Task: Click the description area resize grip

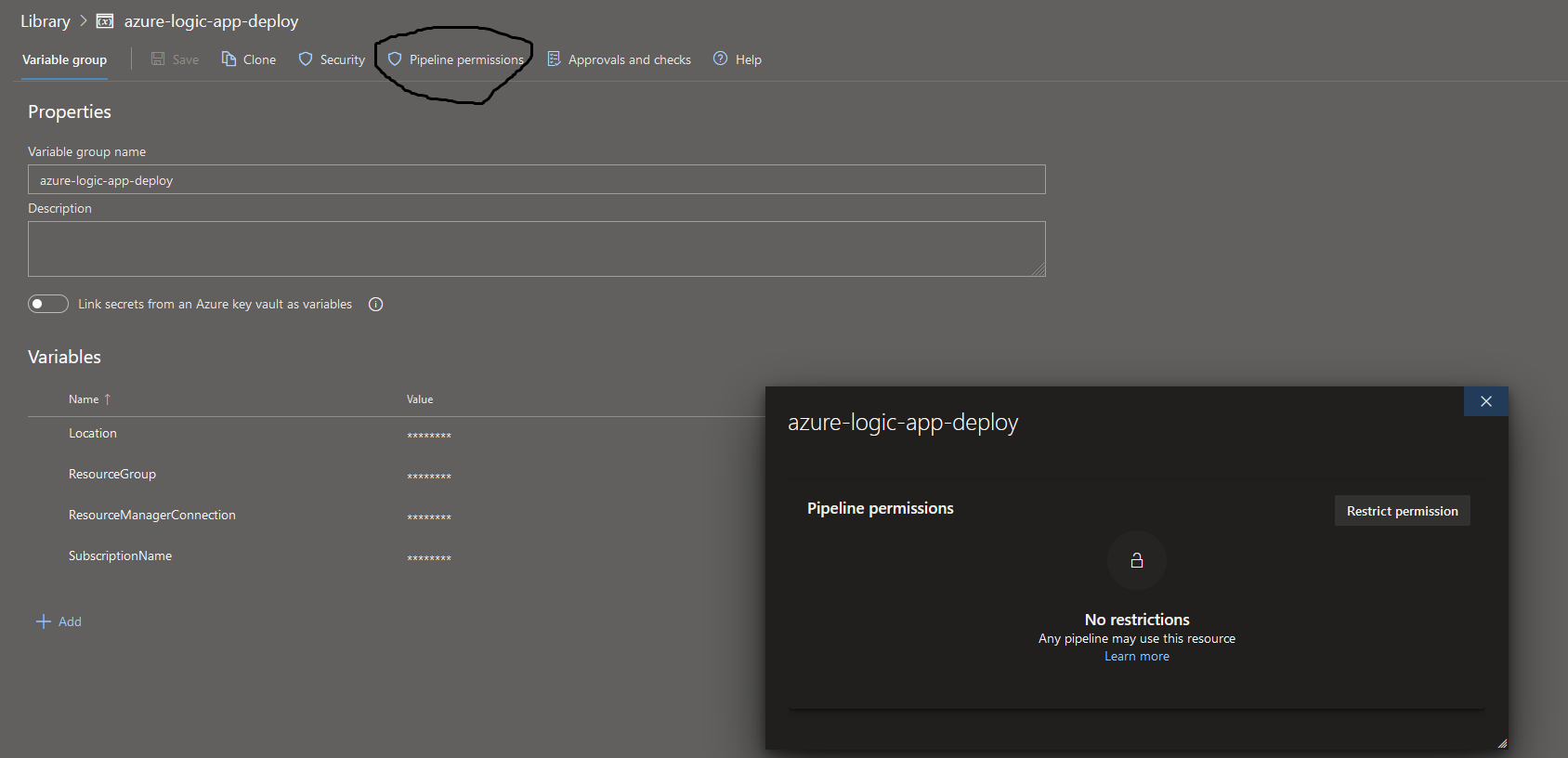Action: click(x=1039, y=269)
